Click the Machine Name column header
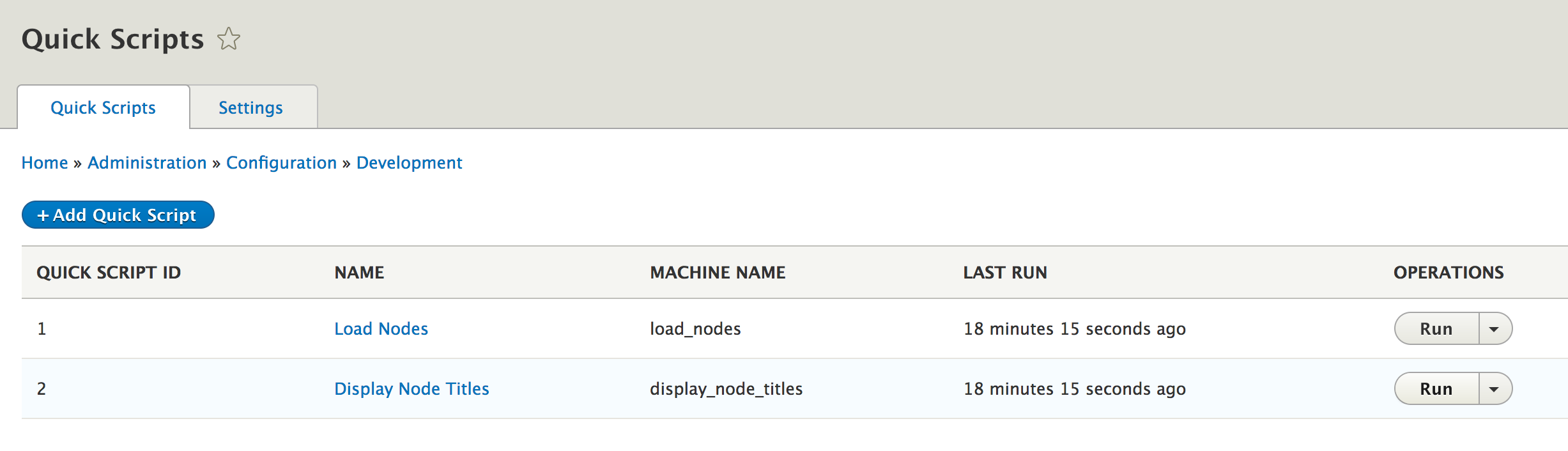The image size is (1568, 451). 718,273
